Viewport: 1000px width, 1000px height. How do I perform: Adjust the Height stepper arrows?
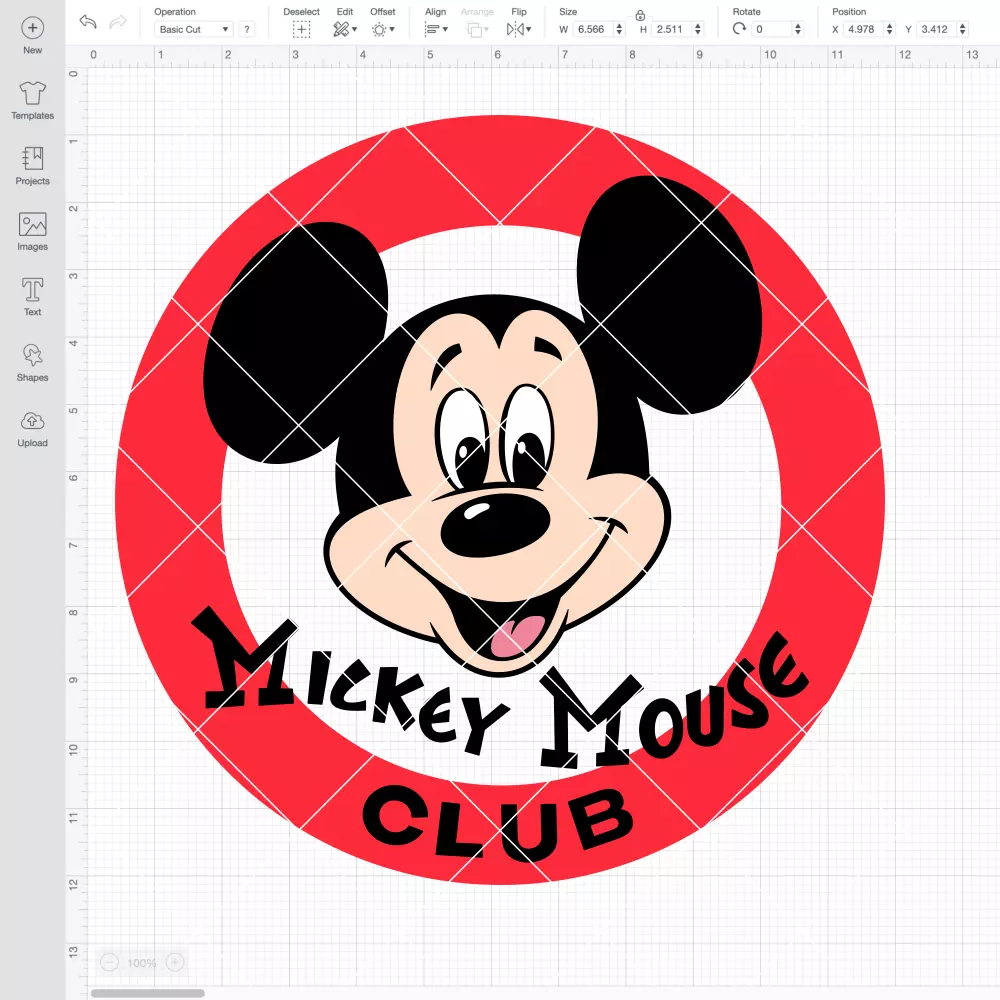[698, 29]
